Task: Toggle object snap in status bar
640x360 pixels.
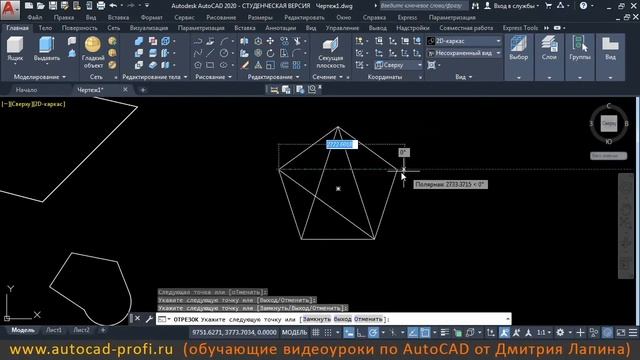Action: (x=425, y=333)
